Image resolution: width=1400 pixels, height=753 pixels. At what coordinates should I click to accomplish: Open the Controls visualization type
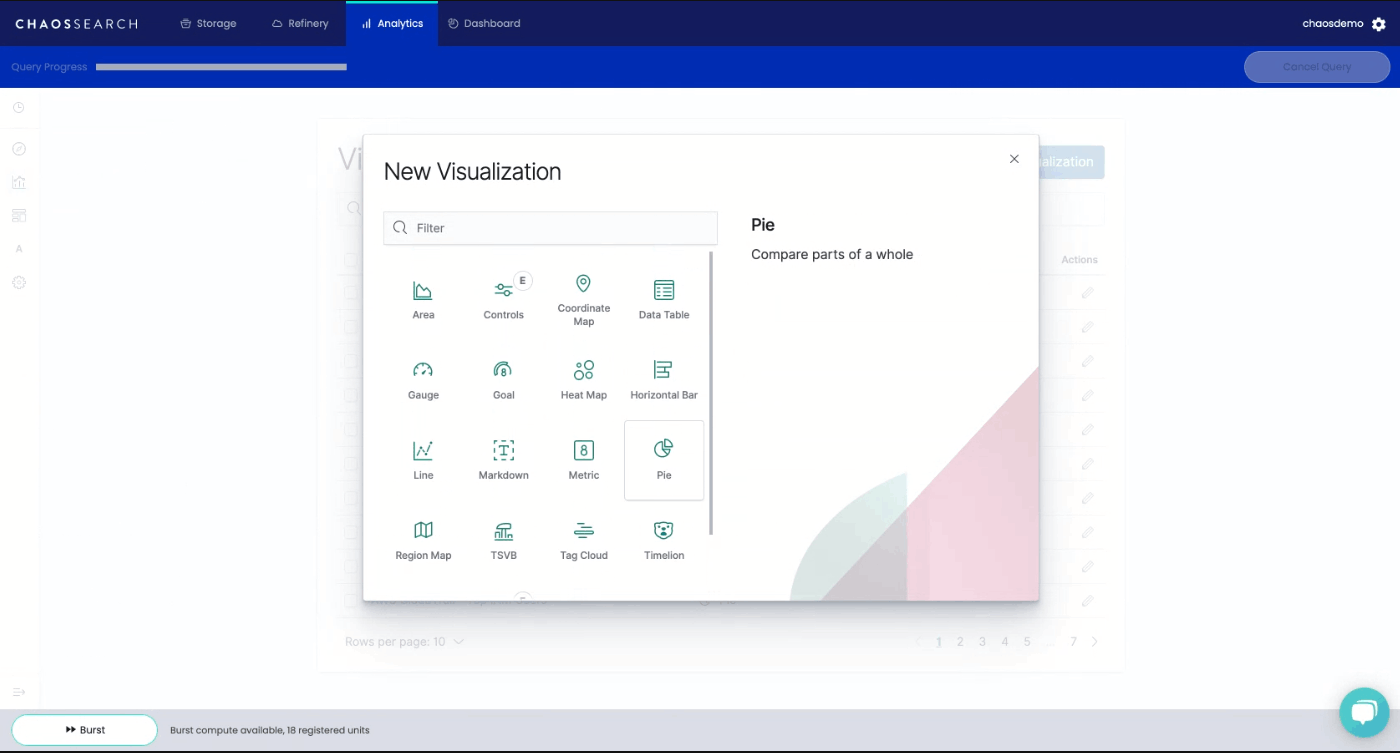point(503,296)
